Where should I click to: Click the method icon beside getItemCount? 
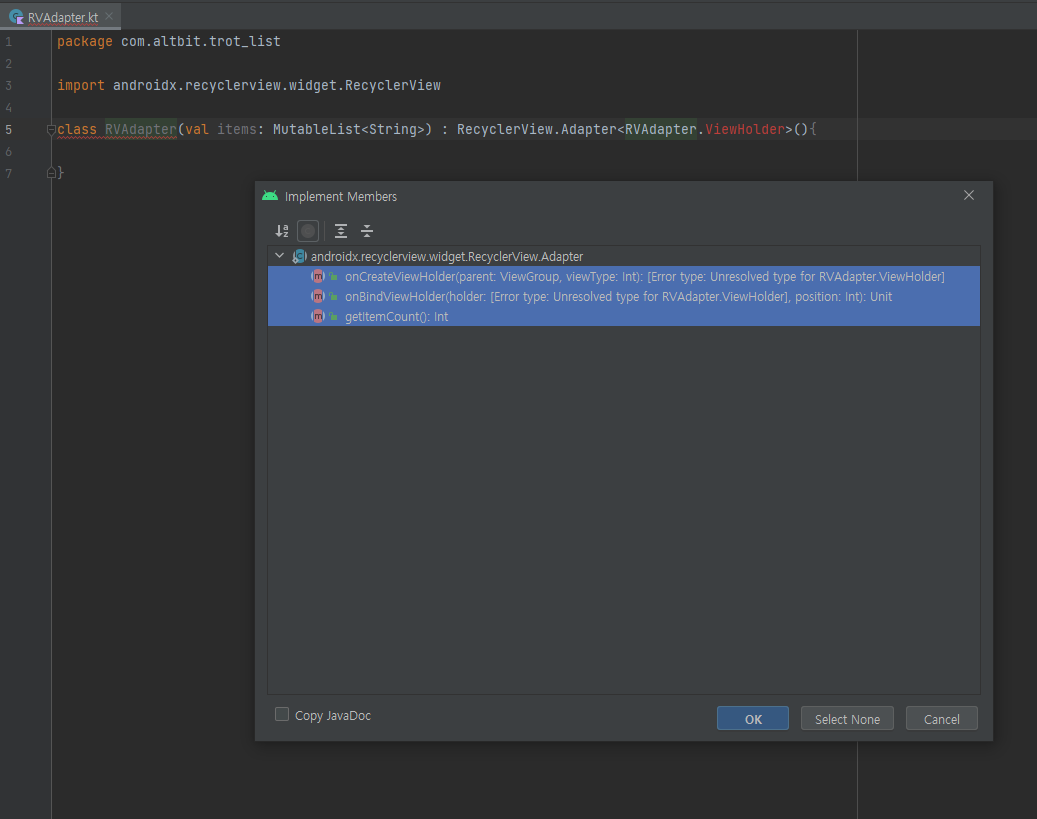click(318, 316)
